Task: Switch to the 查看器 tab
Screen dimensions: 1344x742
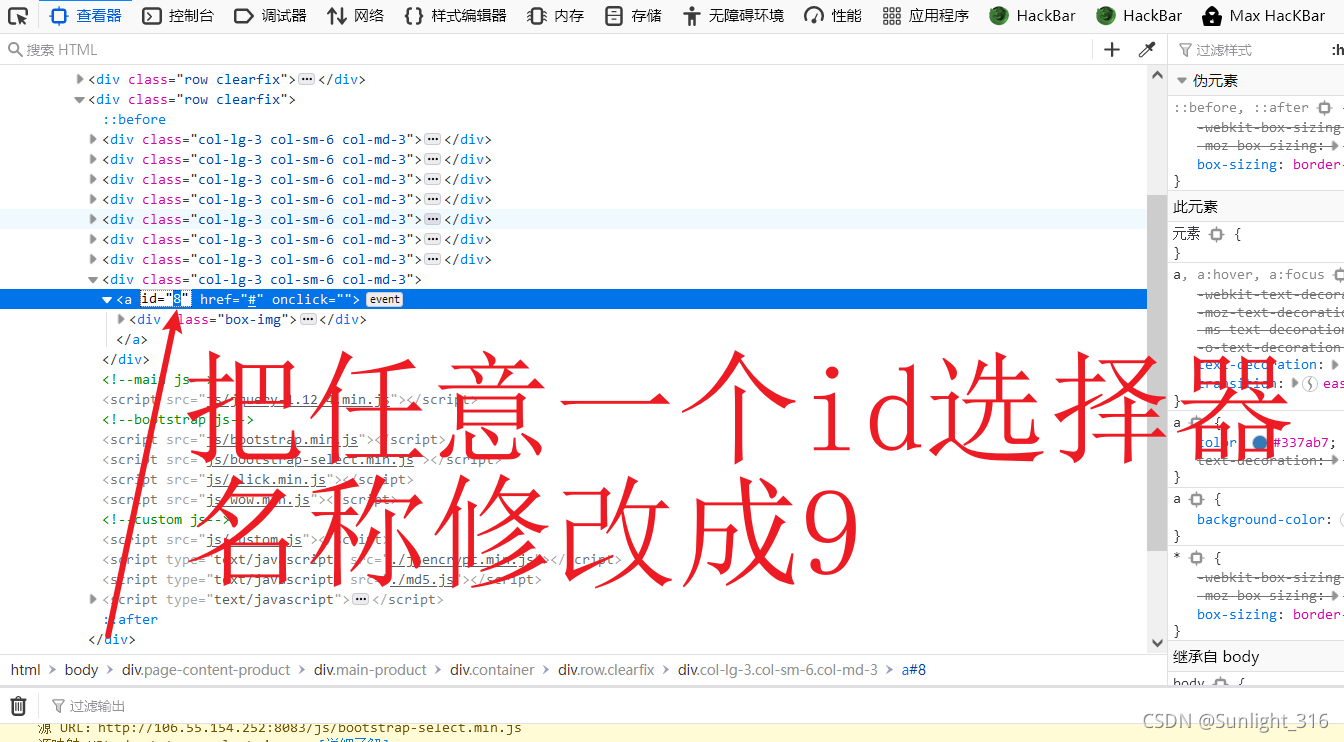Action: [x=85, y=16]
